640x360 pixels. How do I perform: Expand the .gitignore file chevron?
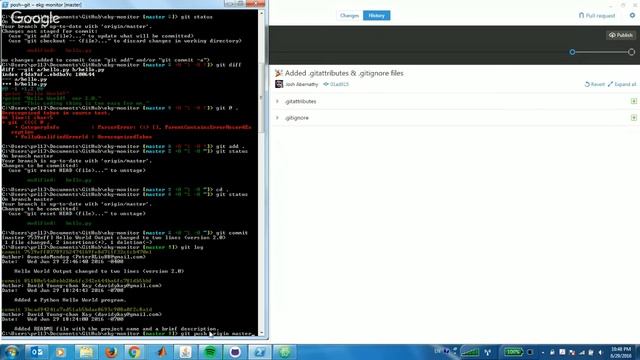(x=277, y=118)
